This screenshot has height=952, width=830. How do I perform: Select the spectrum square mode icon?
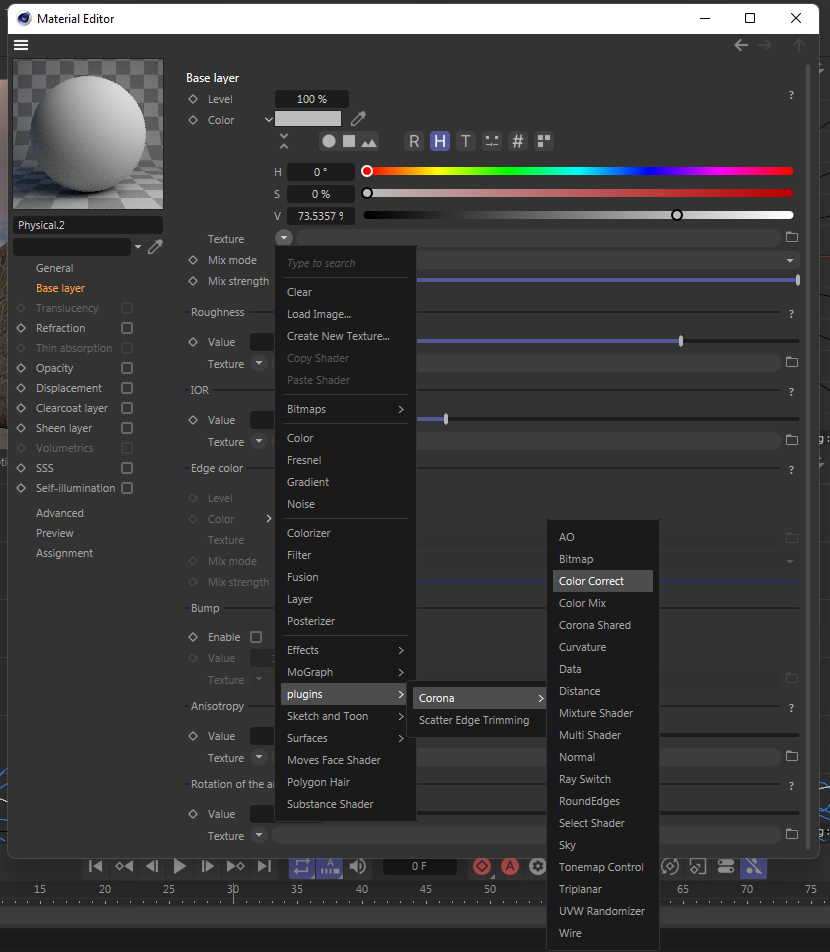[x=349, y=141]
